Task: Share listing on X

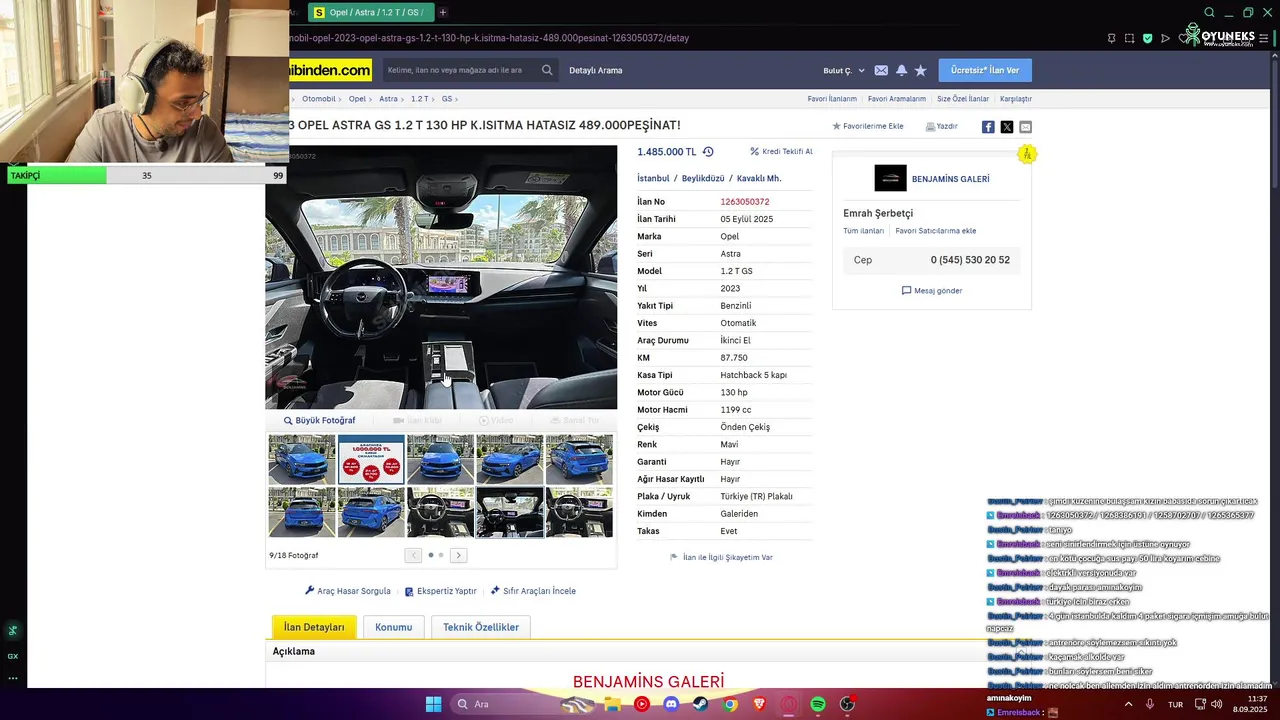Action: click(x=1007, y=127)
